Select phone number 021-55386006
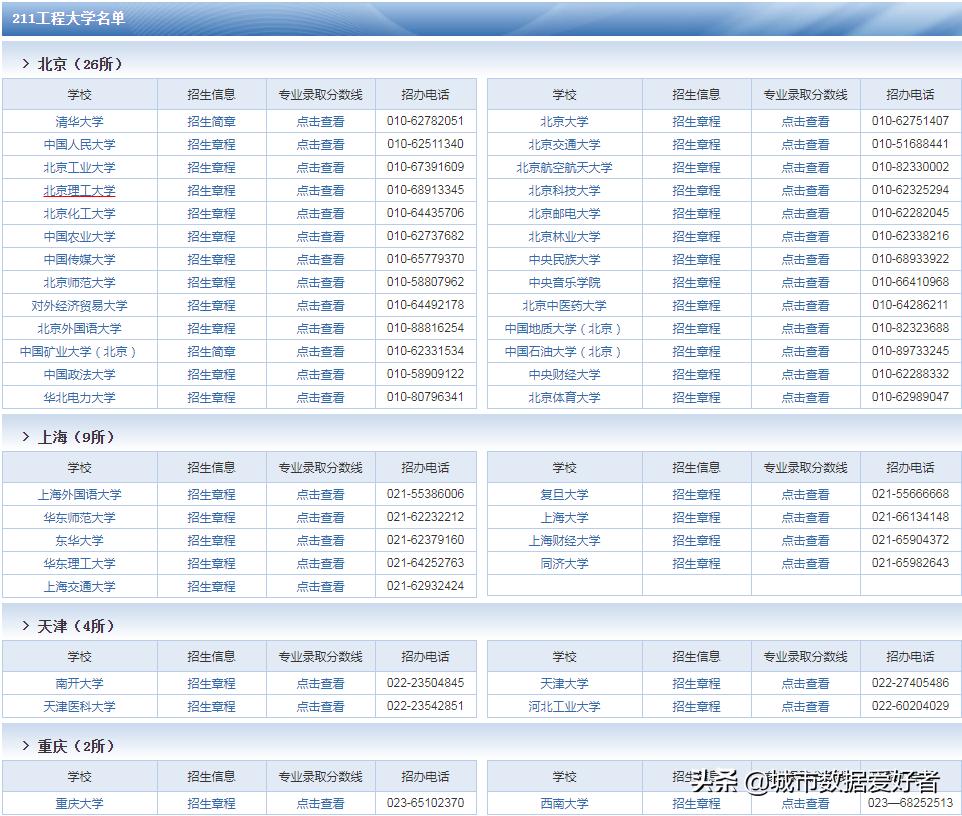 pos(425,494)
